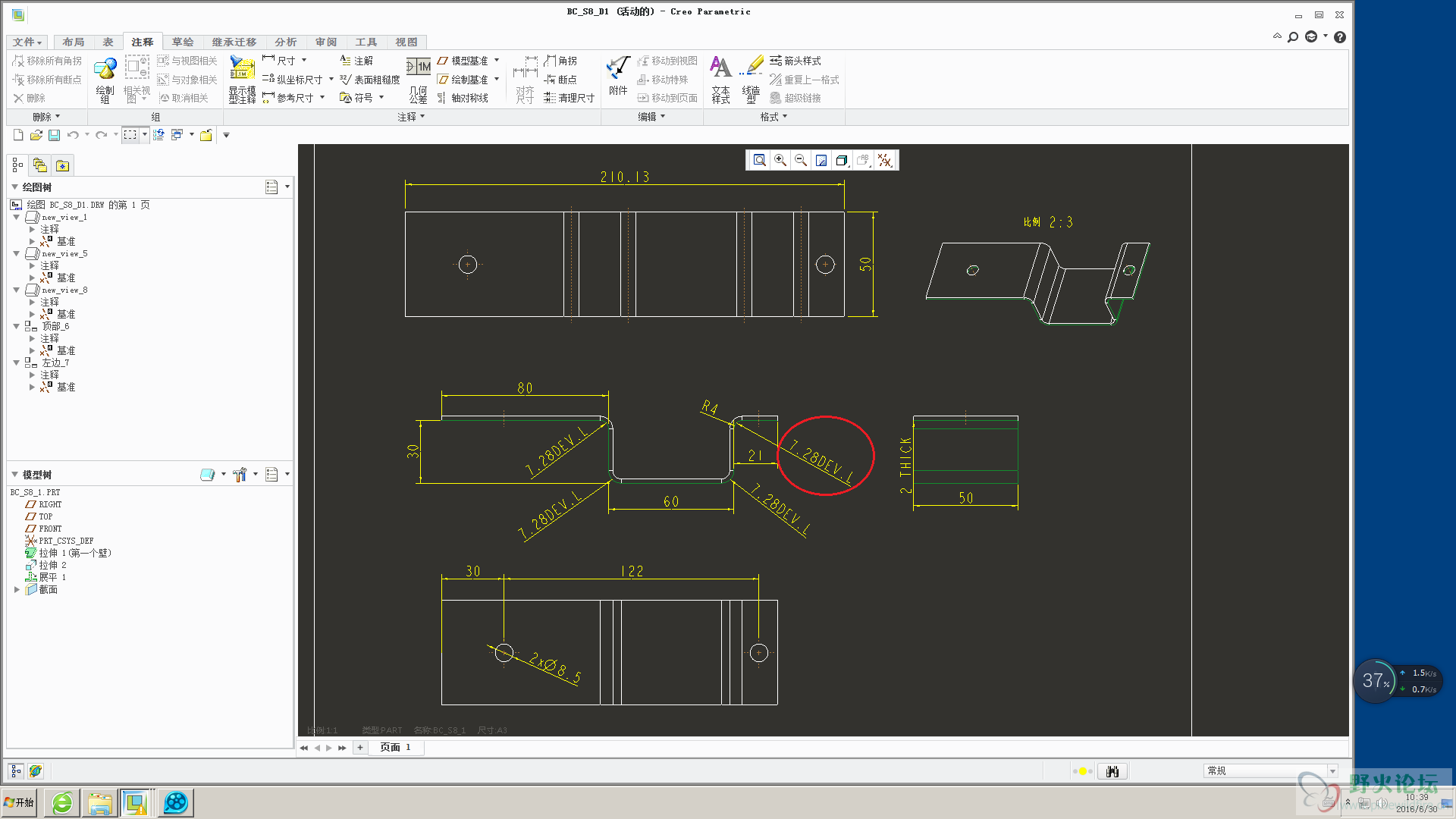Image resolution: width=1456 pixels, height=819 pixels.
Task: Switch to the 布局 (Layout) tab
Action: click(74, 42)
